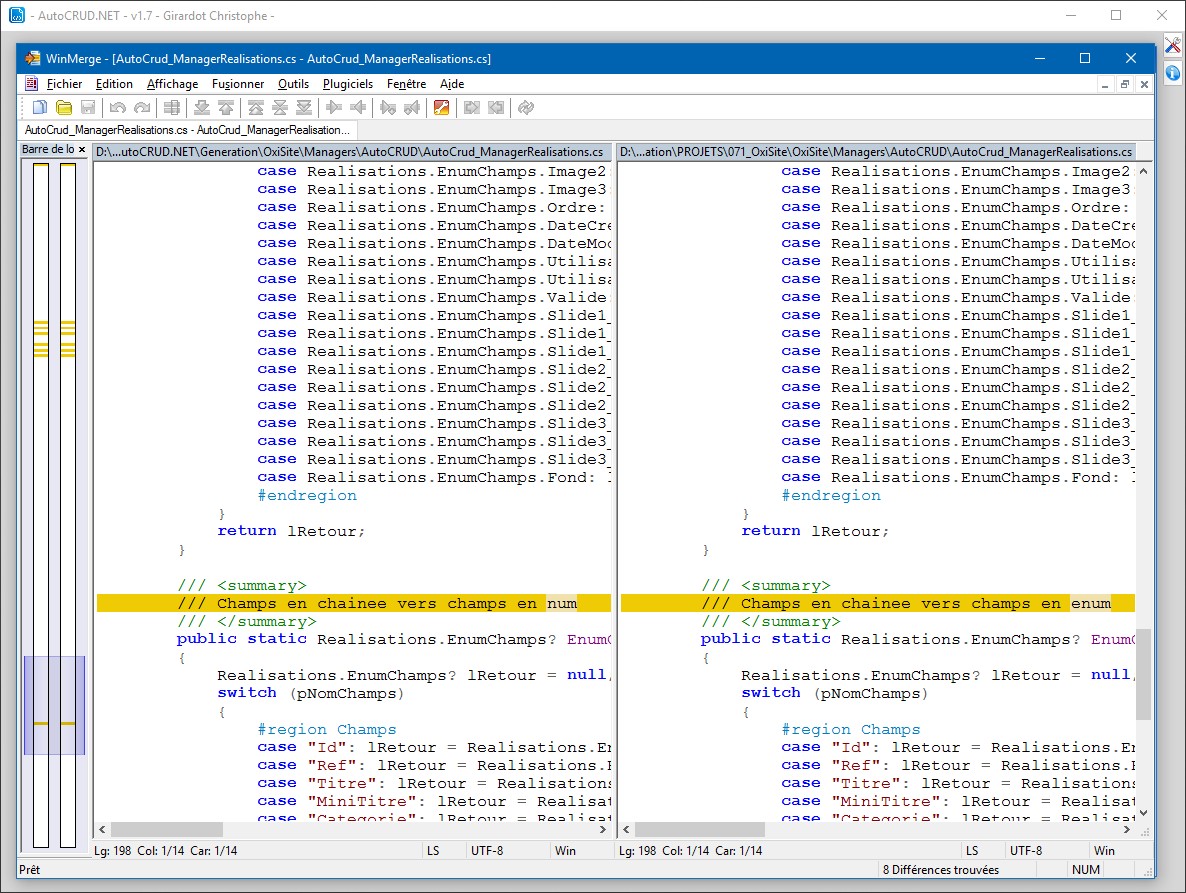Select the AutoCrud_ManagerRealisations.cs document tab
Screen dimensions: 1186x893
tap(188, 130)
